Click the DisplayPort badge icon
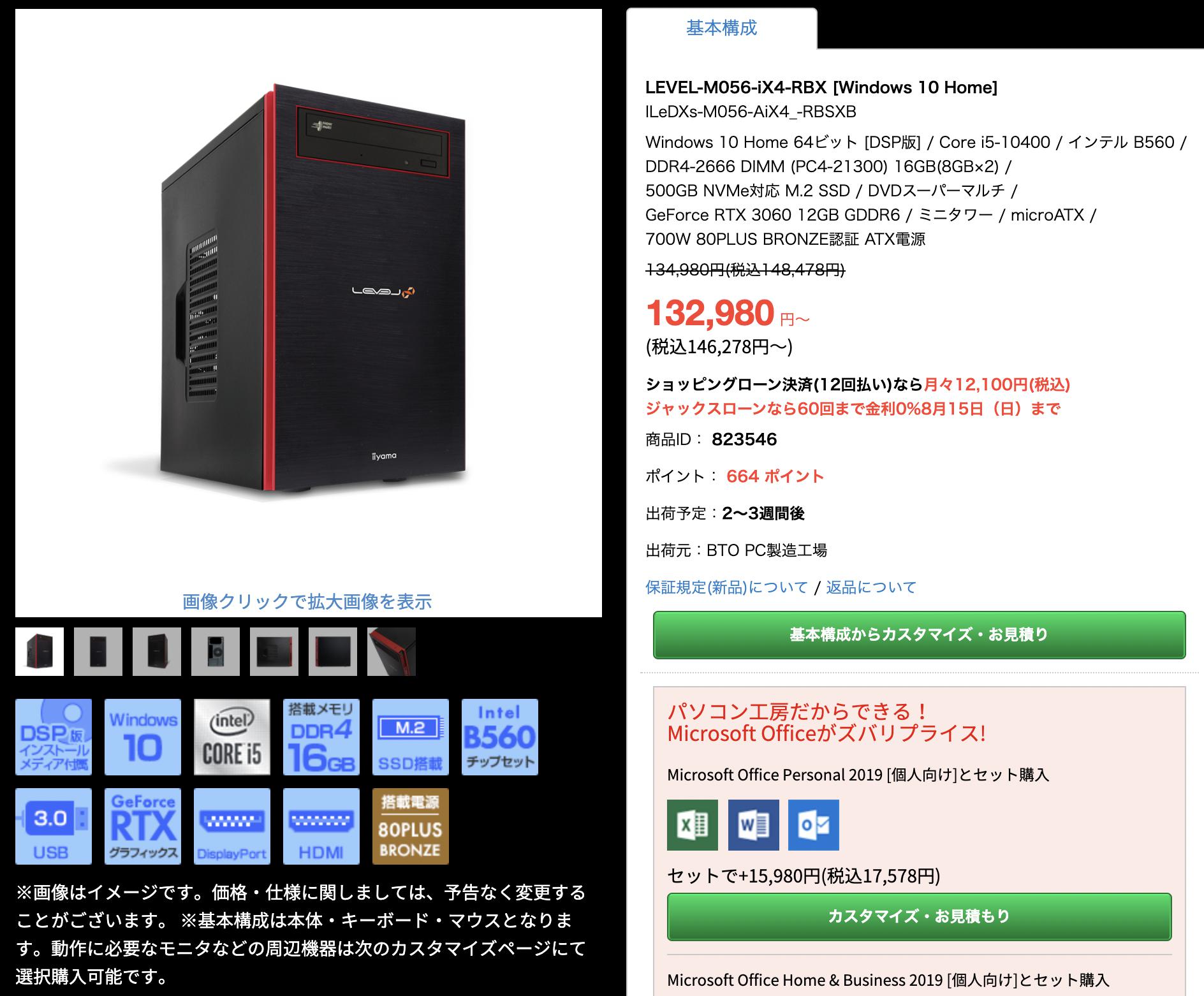The height and width of the screenshot is (996, 1204). tap(232, 826)
